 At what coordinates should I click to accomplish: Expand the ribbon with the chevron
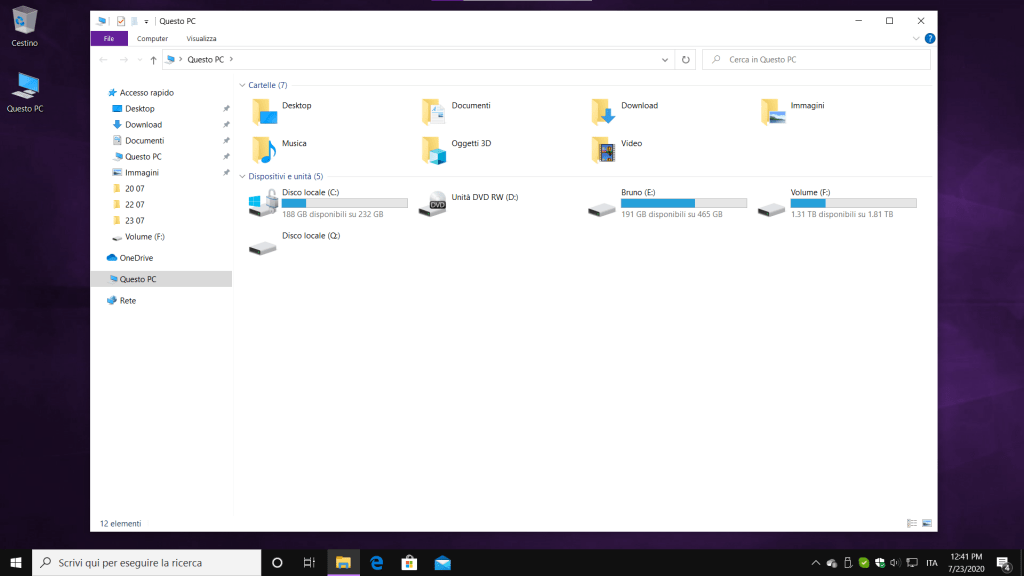[x=916, y=39]
